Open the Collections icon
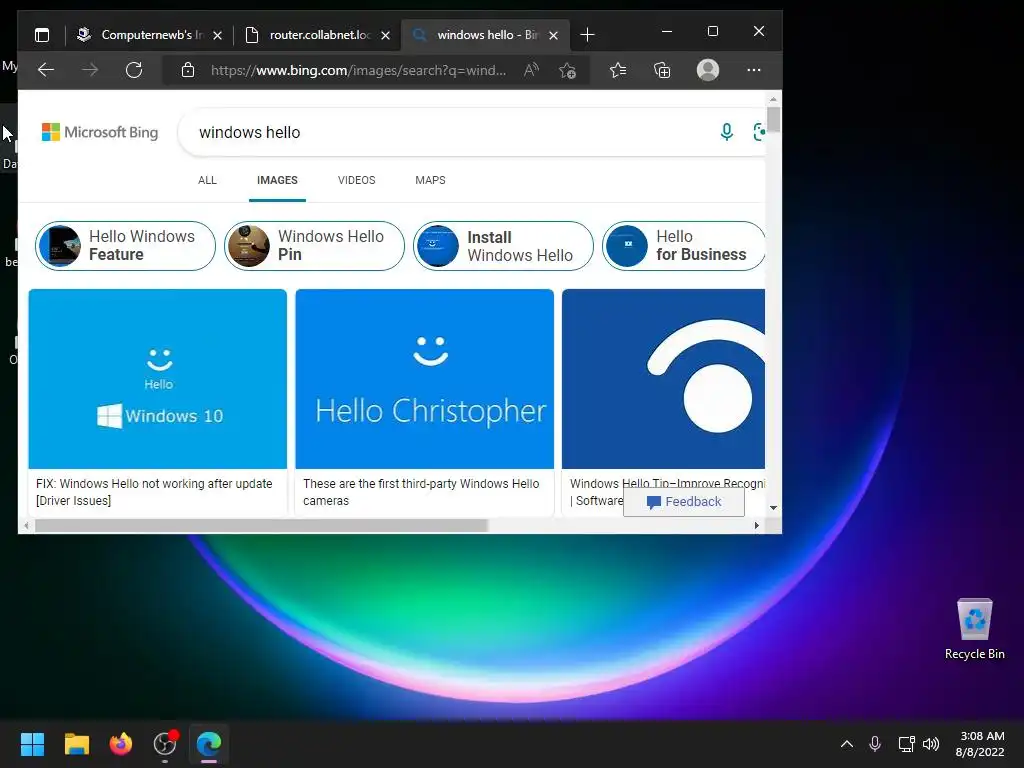1024x768 pixels. pos(662,70)
